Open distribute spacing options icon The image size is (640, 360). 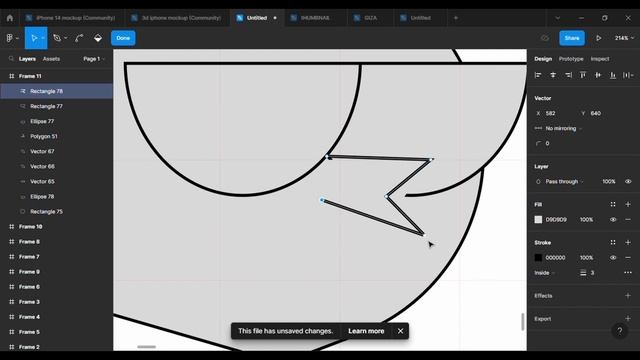pyautogui.click(x=628, y=75)
